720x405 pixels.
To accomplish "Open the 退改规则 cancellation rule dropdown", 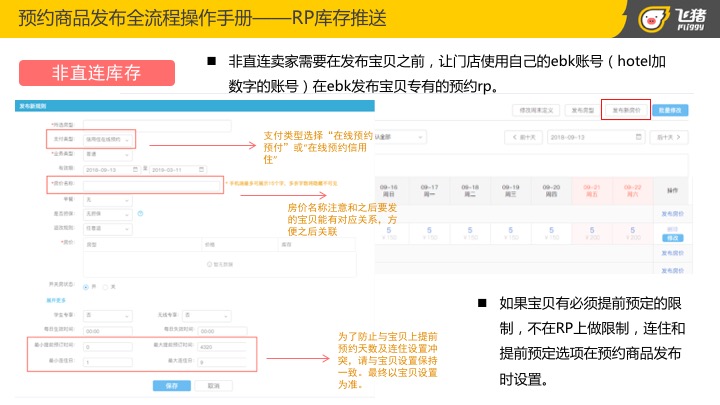I will (x=108, y=228).
